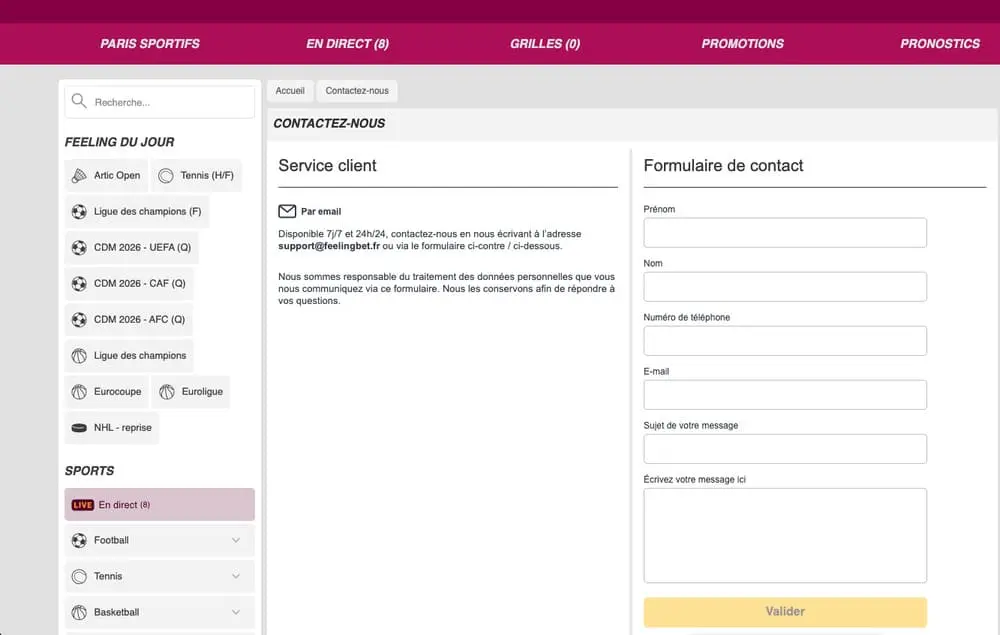Click the CDM 2026 - CAF (Q) soccer icon
This screenshot has height=635, width=1000.
tap(79, 283)
